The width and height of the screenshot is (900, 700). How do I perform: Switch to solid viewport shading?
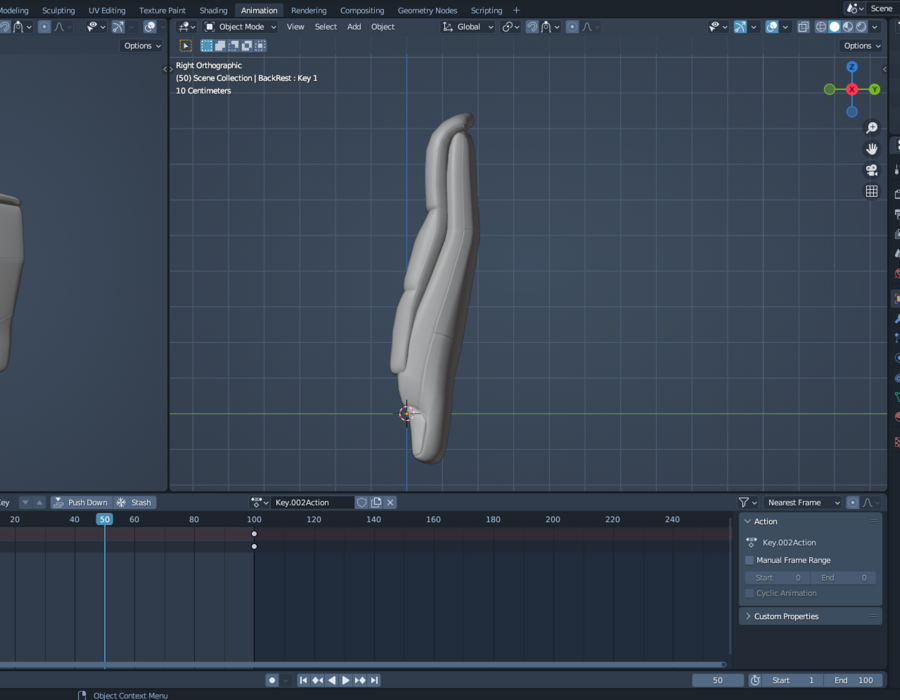tap(835, 26)
